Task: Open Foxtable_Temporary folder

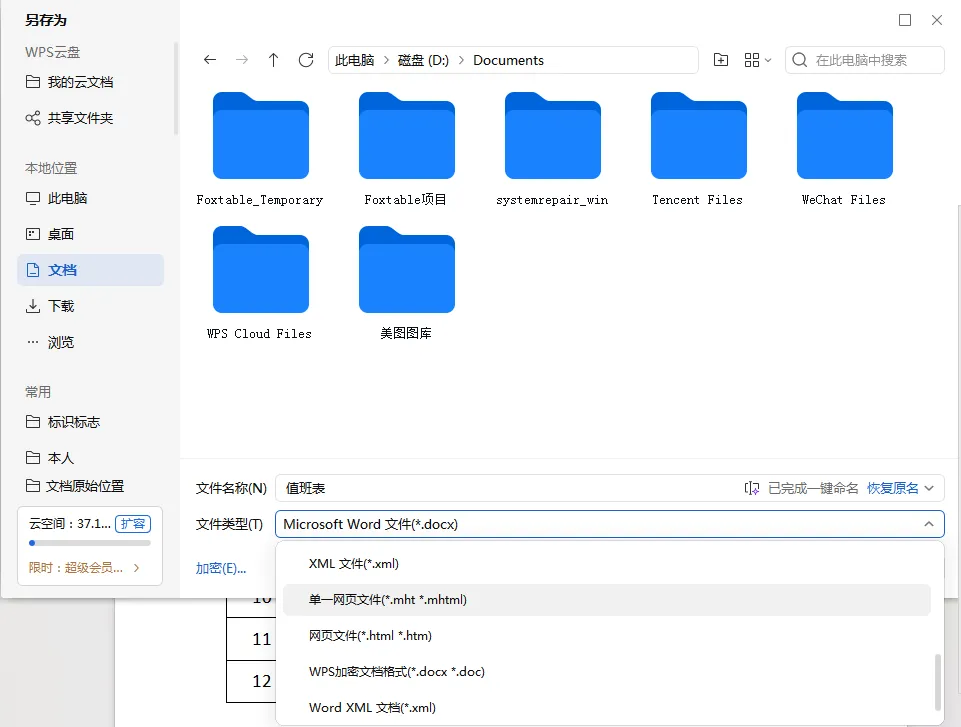Action: pyautogui.click(x=260, y=150)
